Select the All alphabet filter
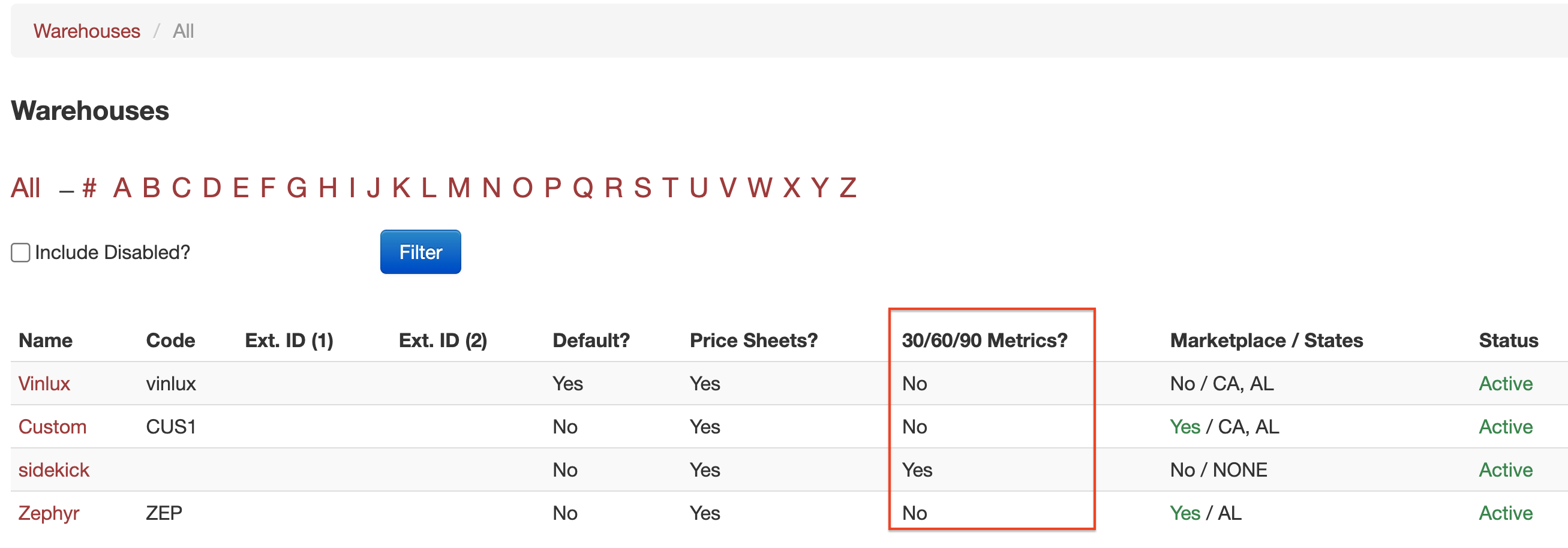 (26, 187)
